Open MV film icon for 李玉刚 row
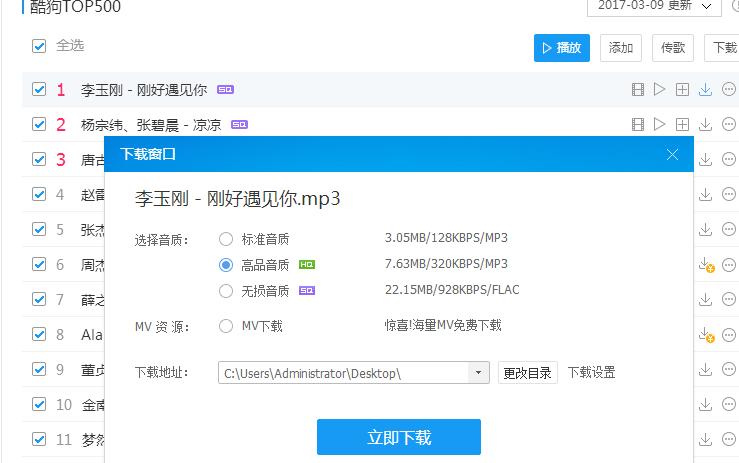 point(638,89)
